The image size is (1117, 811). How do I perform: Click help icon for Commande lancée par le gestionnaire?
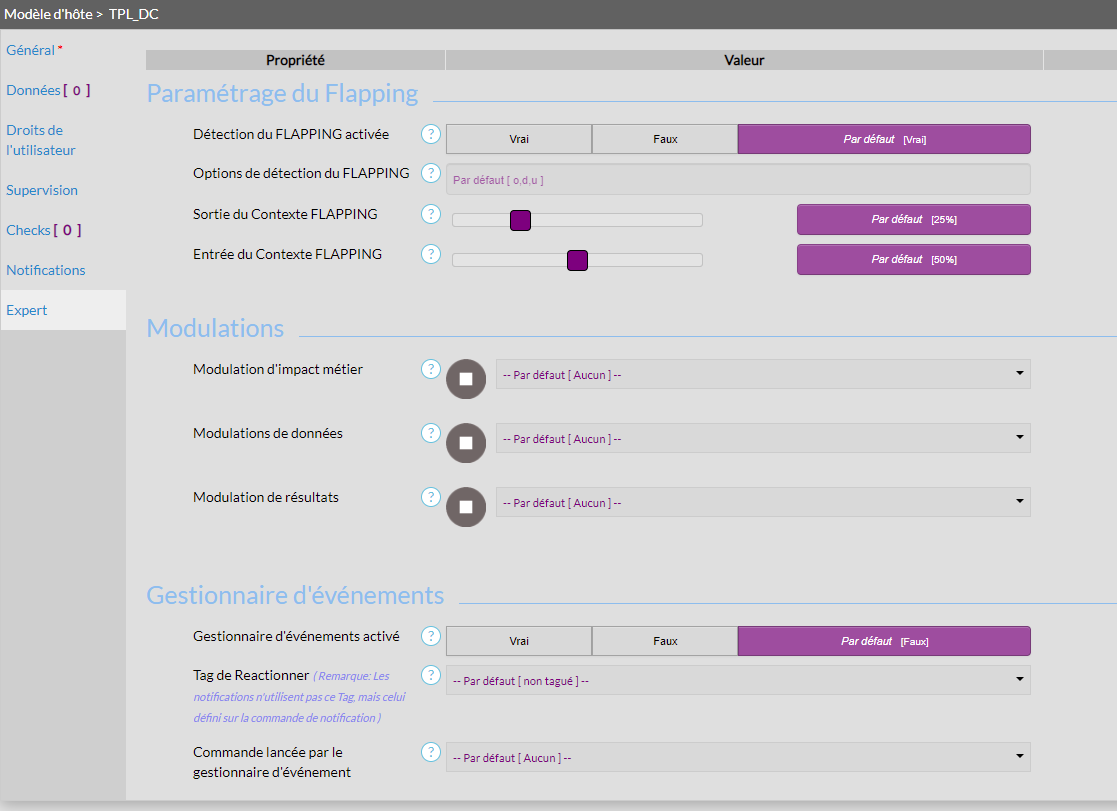point(430,752)
